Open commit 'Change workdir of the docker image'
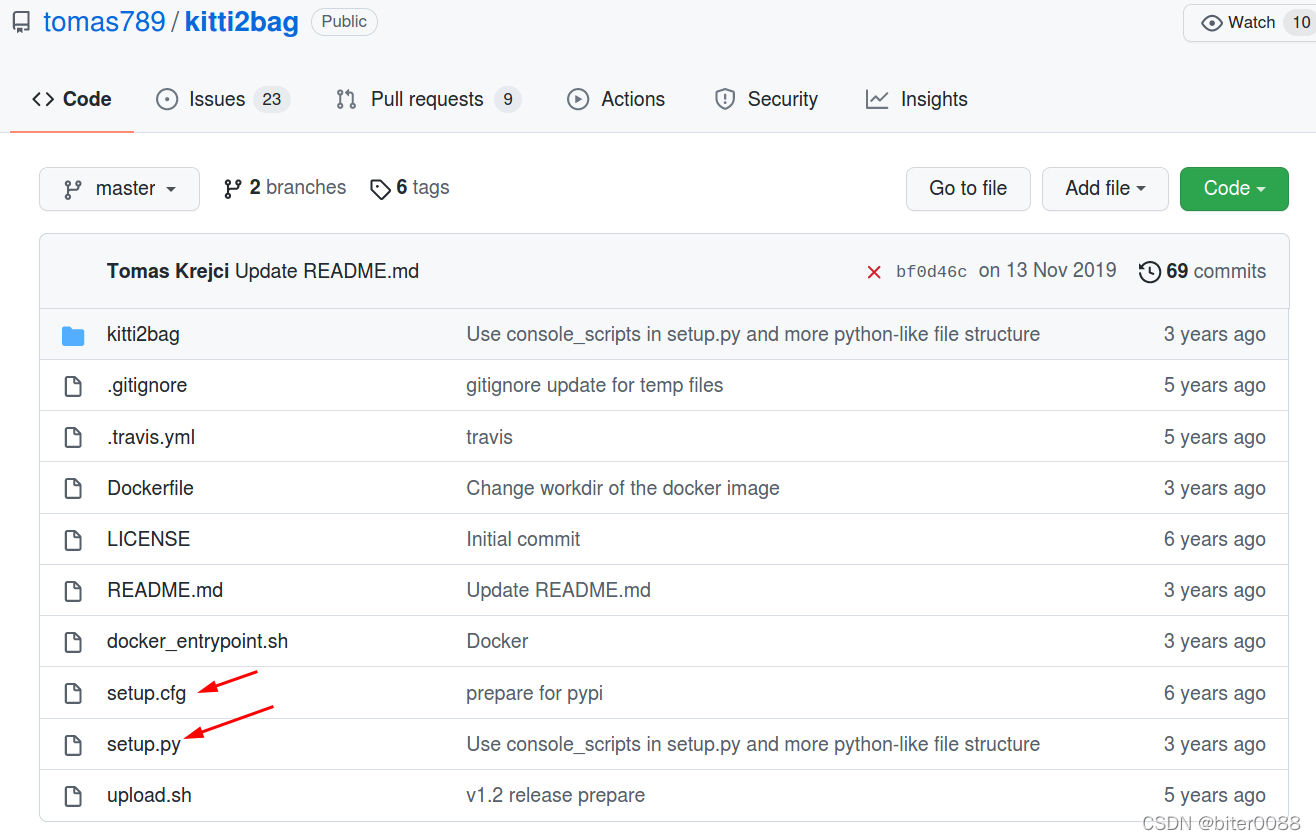1316x840 pixels. (623, 488)
